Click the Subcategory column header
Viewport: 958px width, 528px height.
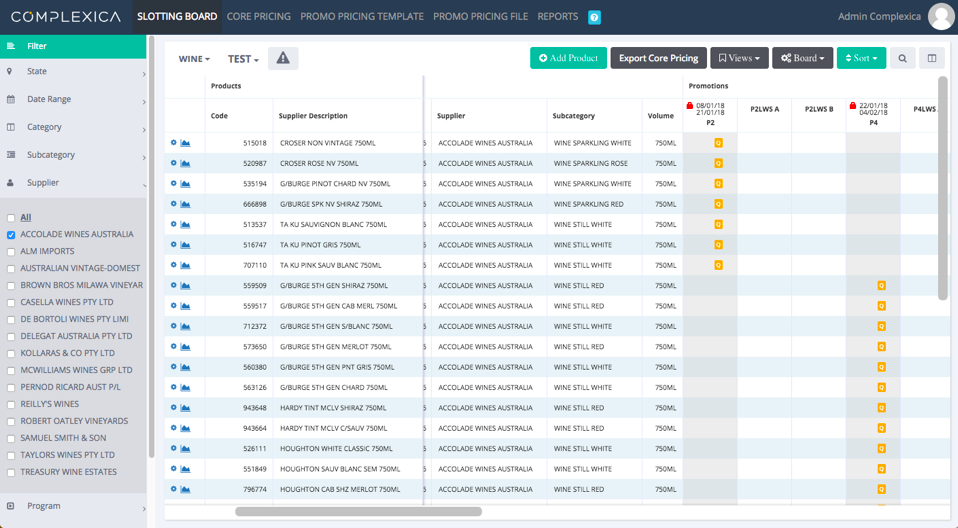coord(573,116)
